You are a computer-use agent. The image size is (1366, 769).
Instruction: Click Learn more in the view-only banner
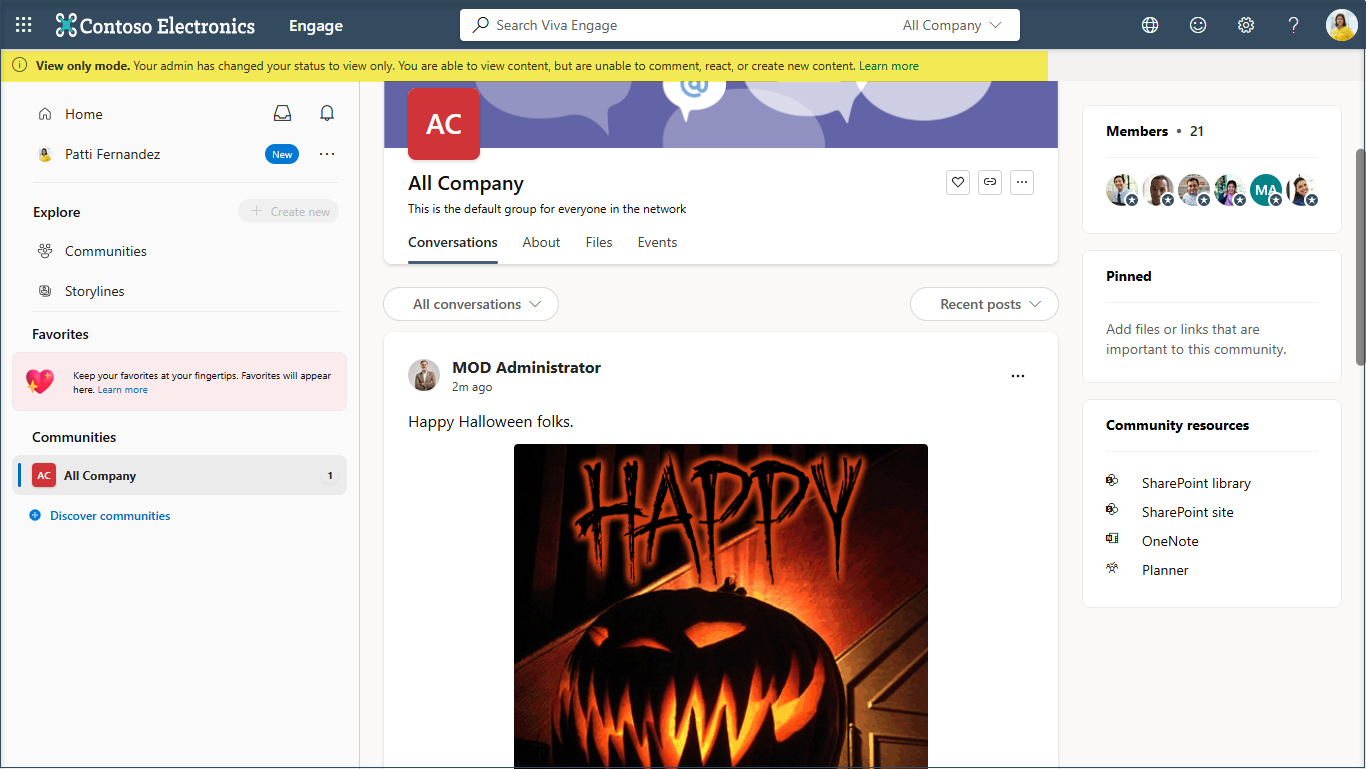point(888,65)
